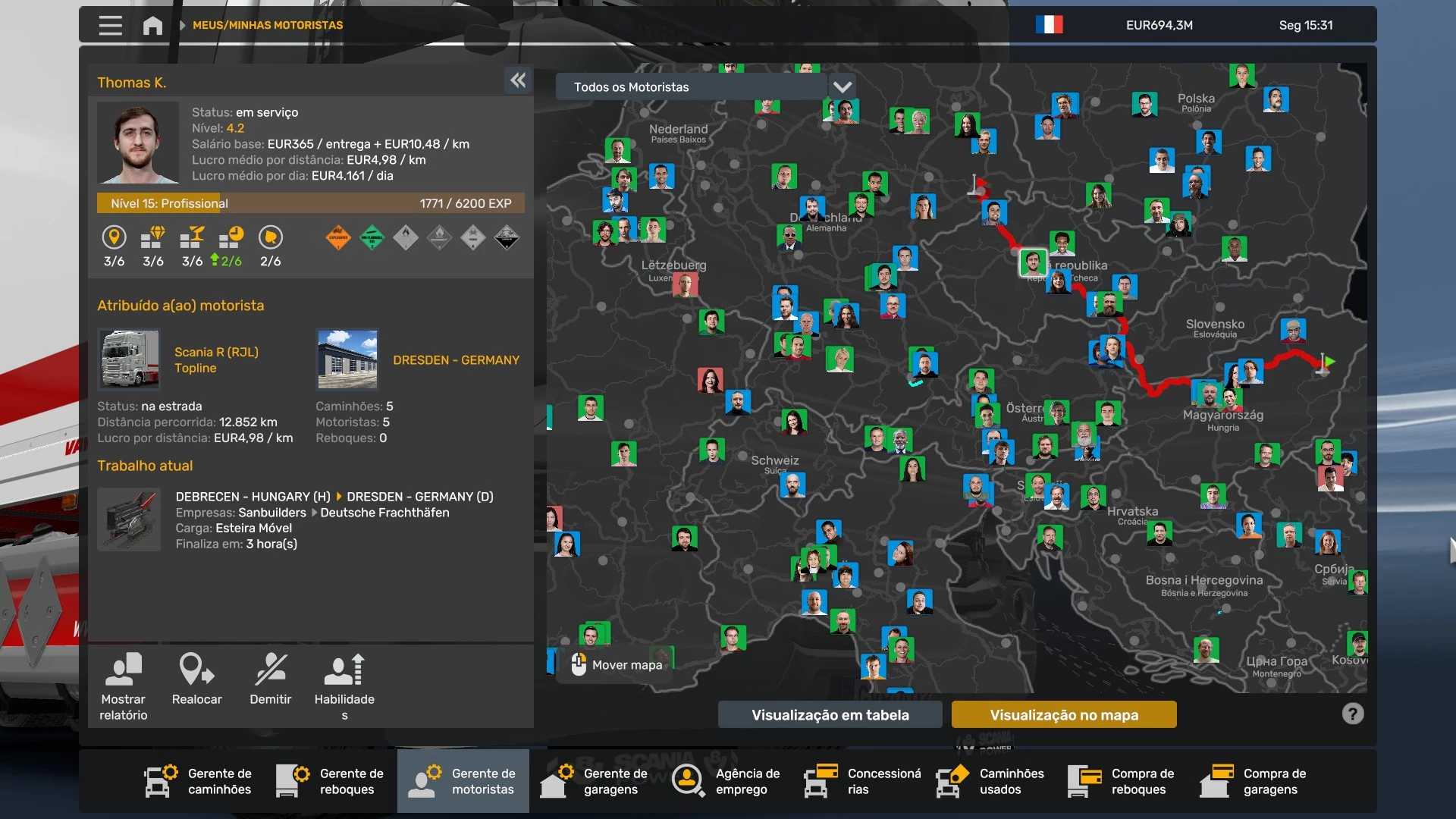The width and height of the screenshot is (1456, 819).
Task: Open Agência de emprego
Action: coord(726,781)
